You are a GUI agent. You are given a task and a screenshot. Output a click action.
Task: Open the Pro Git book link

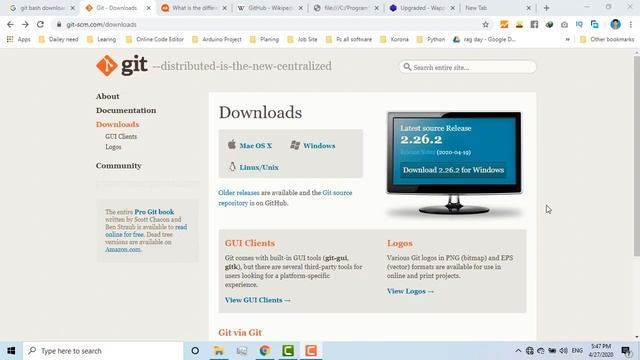tap(154, 212)
